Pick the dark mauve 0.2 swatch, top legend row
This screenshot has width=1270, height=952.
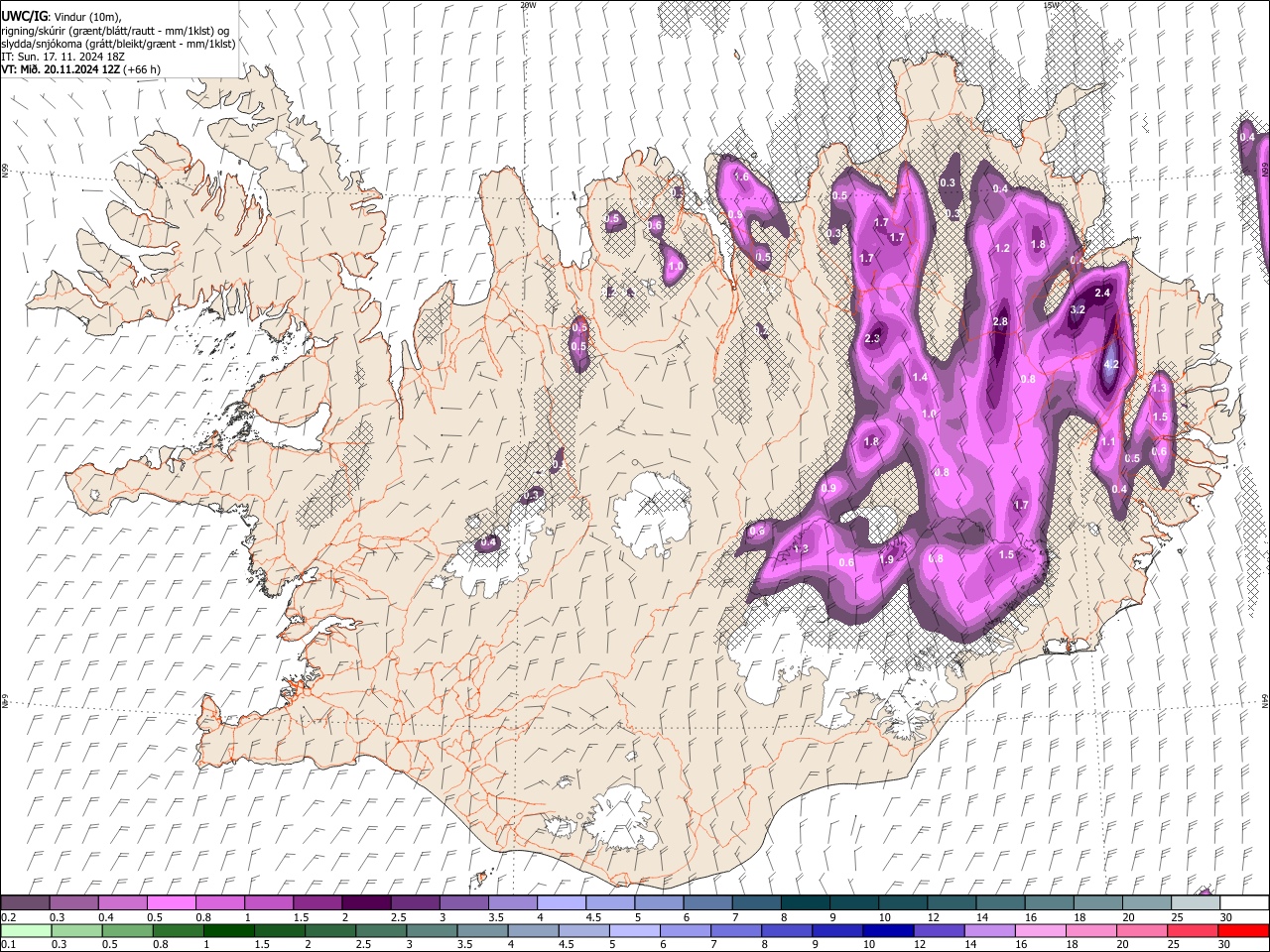25,902
